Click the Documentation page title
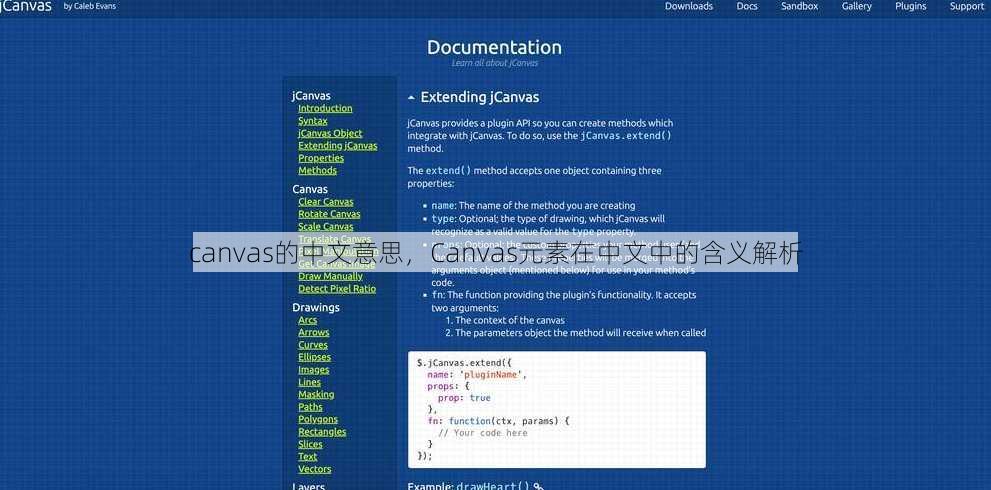This screenshot has width=991, height=490. (494, 47)
